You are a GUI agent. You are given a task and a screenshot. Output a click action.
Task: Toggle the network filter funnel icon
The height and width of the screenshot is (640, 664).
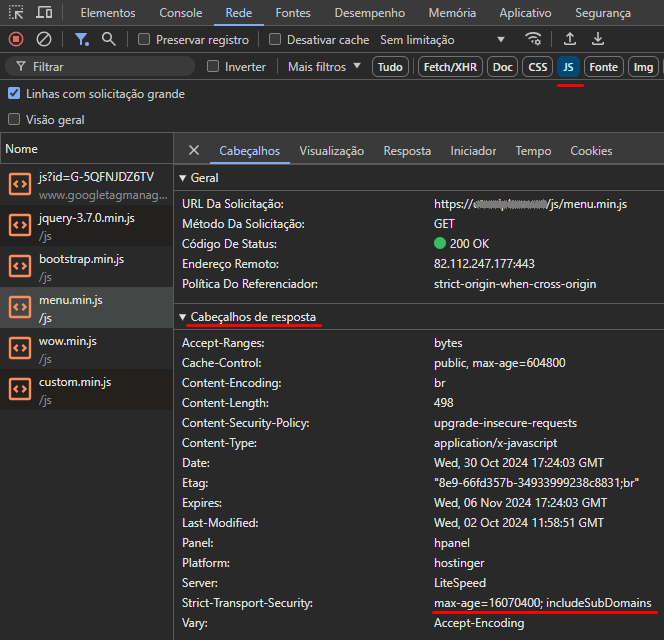(x=82, y=39)
